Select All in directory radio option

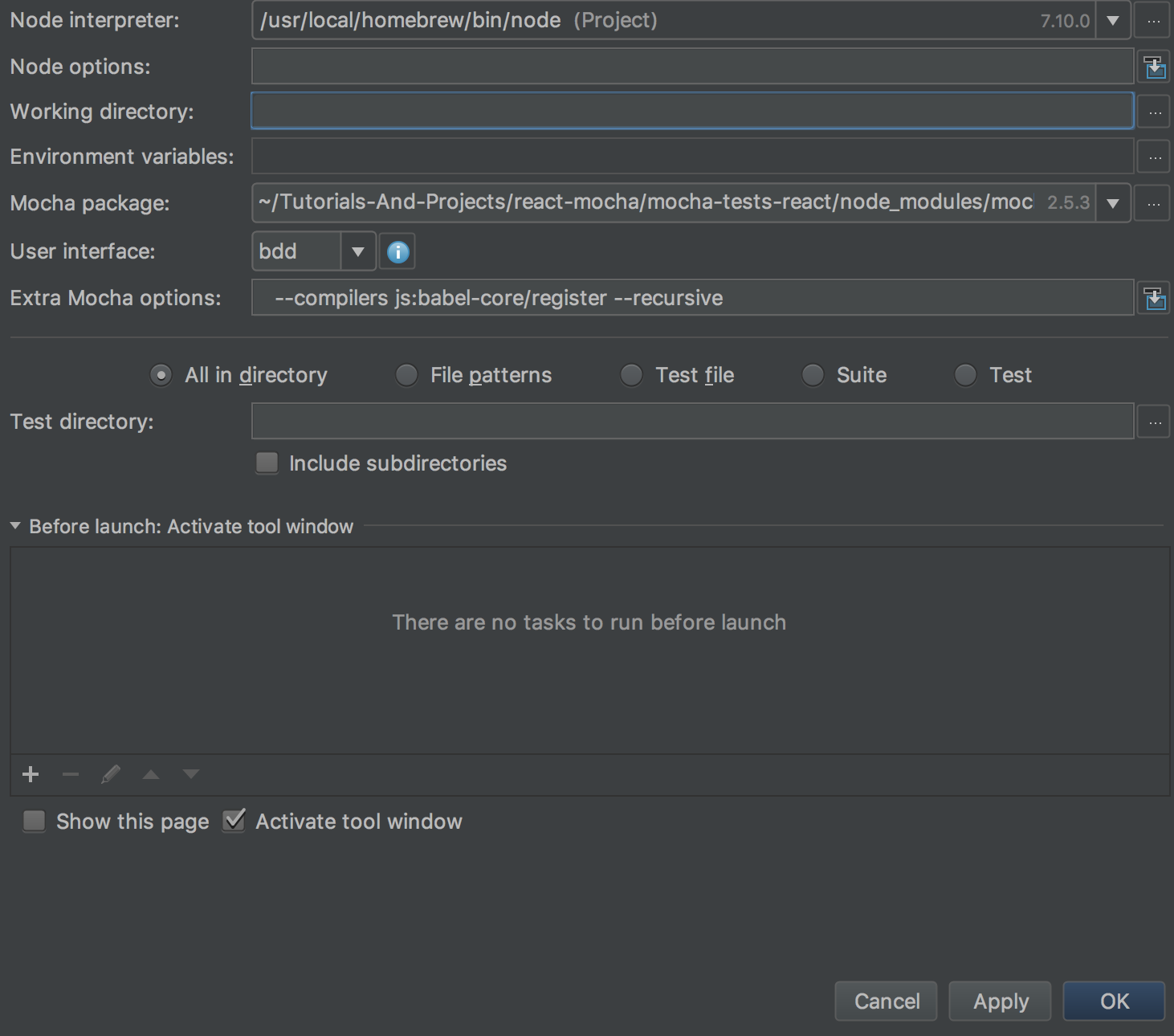(x=161, y=375)
